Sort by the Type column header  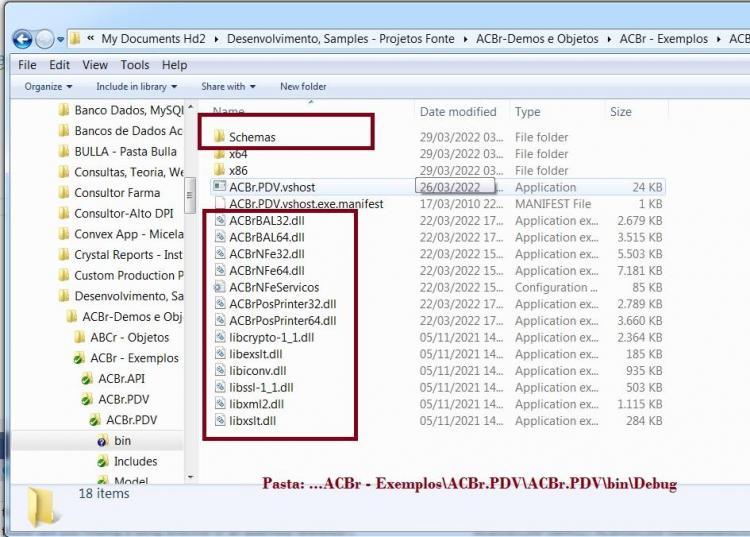[528, 112]
